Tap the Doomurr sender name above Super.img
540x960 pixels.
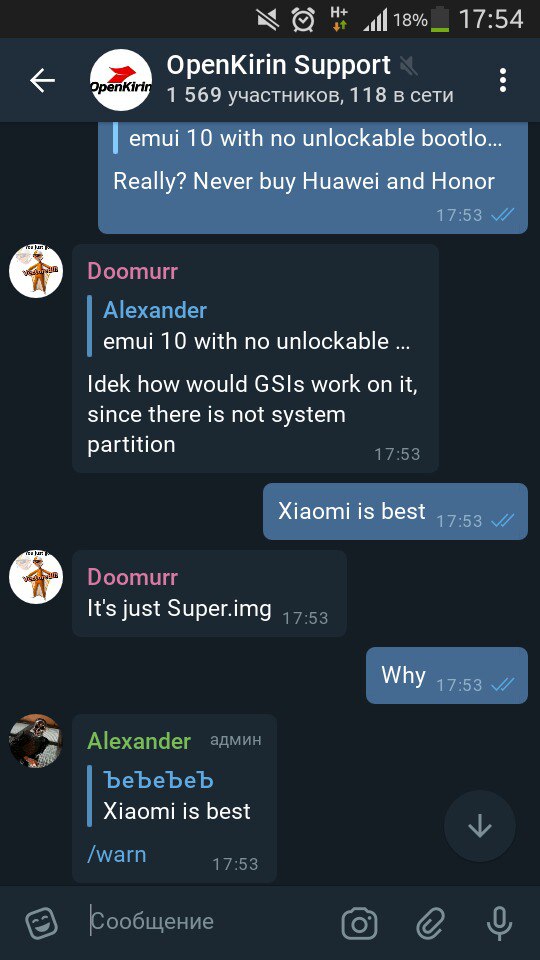[x=132, y=577]
